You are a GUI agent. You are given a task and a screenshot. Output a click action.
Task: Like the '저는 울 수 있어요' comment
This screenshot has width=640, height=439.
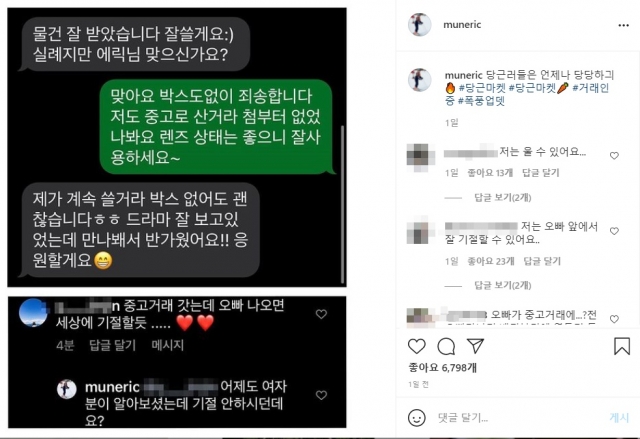(x=614, y=155)
